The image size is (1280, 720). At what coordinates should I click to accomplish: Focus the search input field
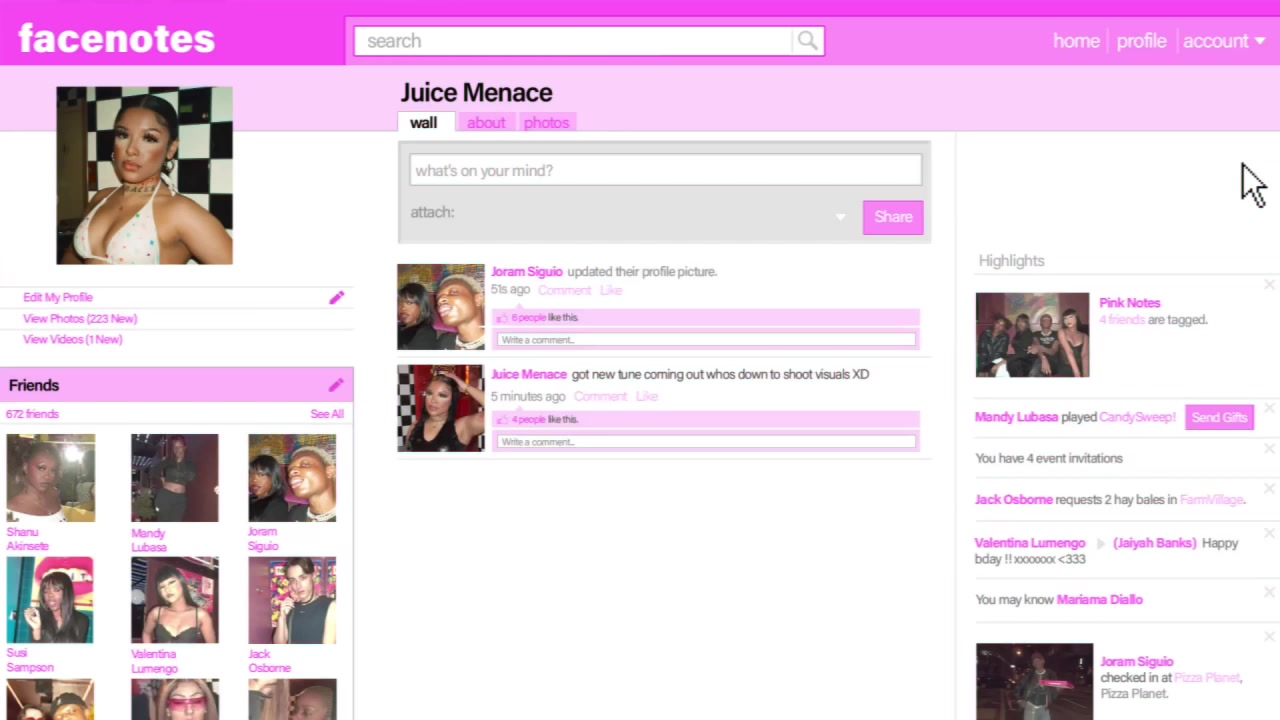574,41
